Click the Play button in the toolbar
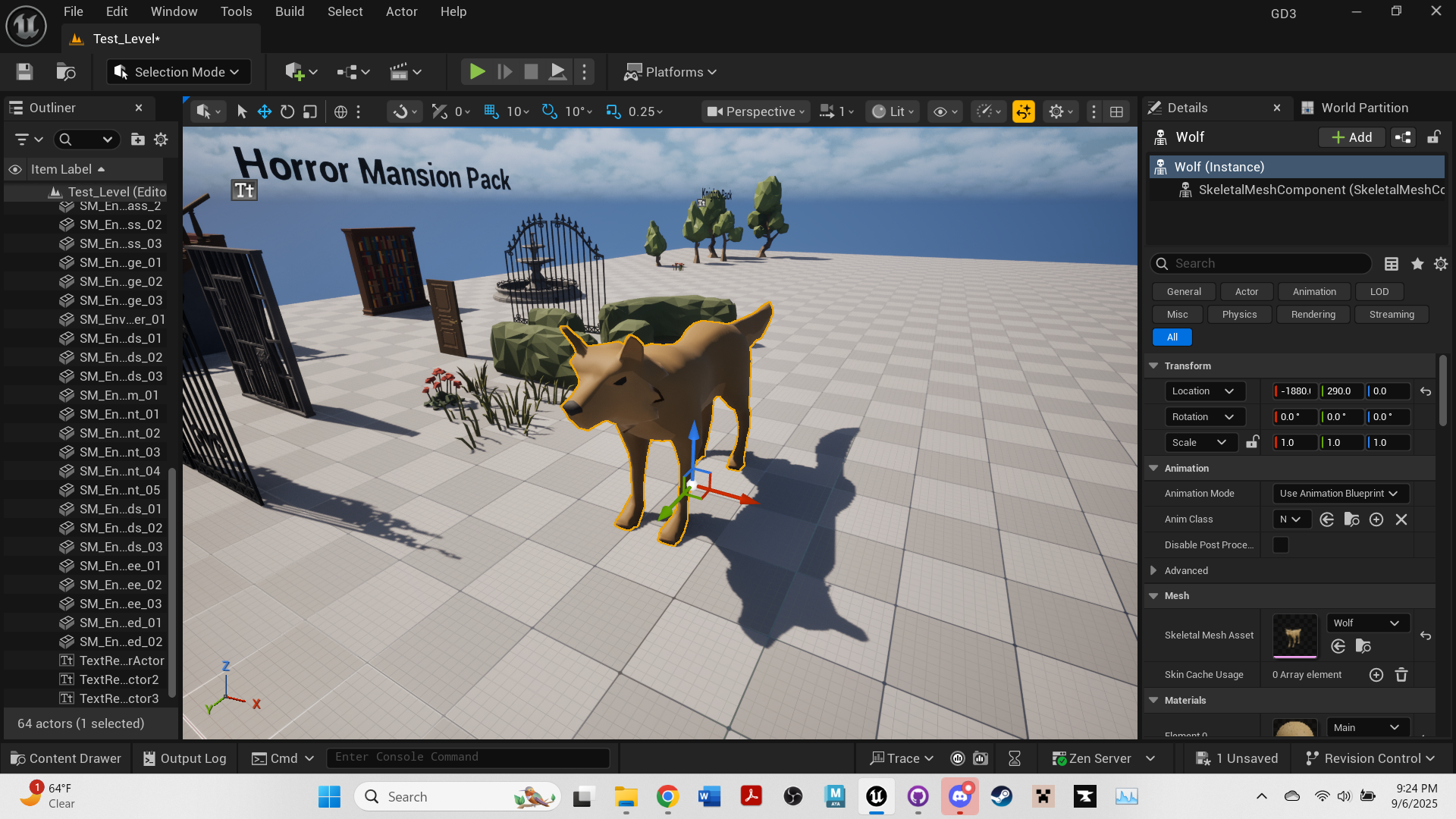Screen dimensions: 1456x819 coord(477,72)
